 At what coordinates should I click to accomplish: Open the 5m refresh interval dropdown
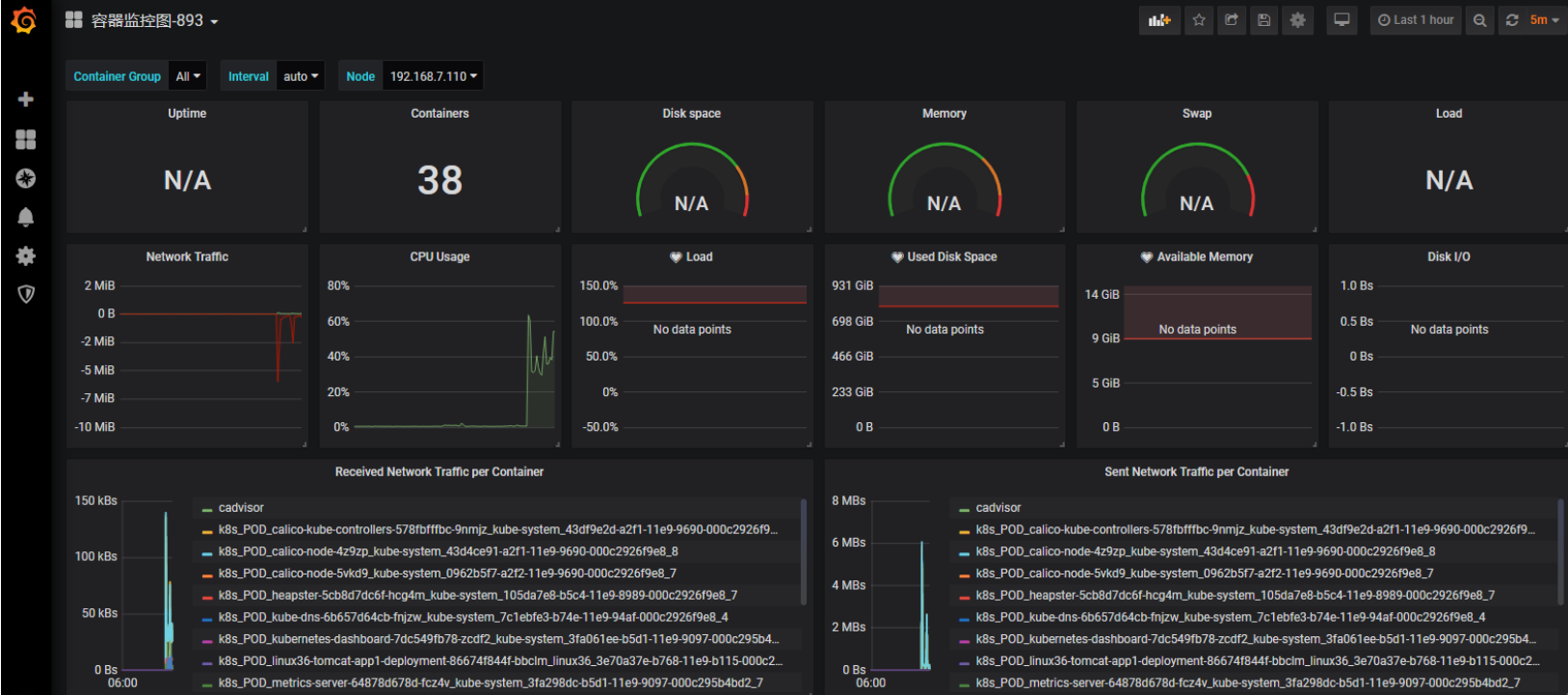(1544, 20)
